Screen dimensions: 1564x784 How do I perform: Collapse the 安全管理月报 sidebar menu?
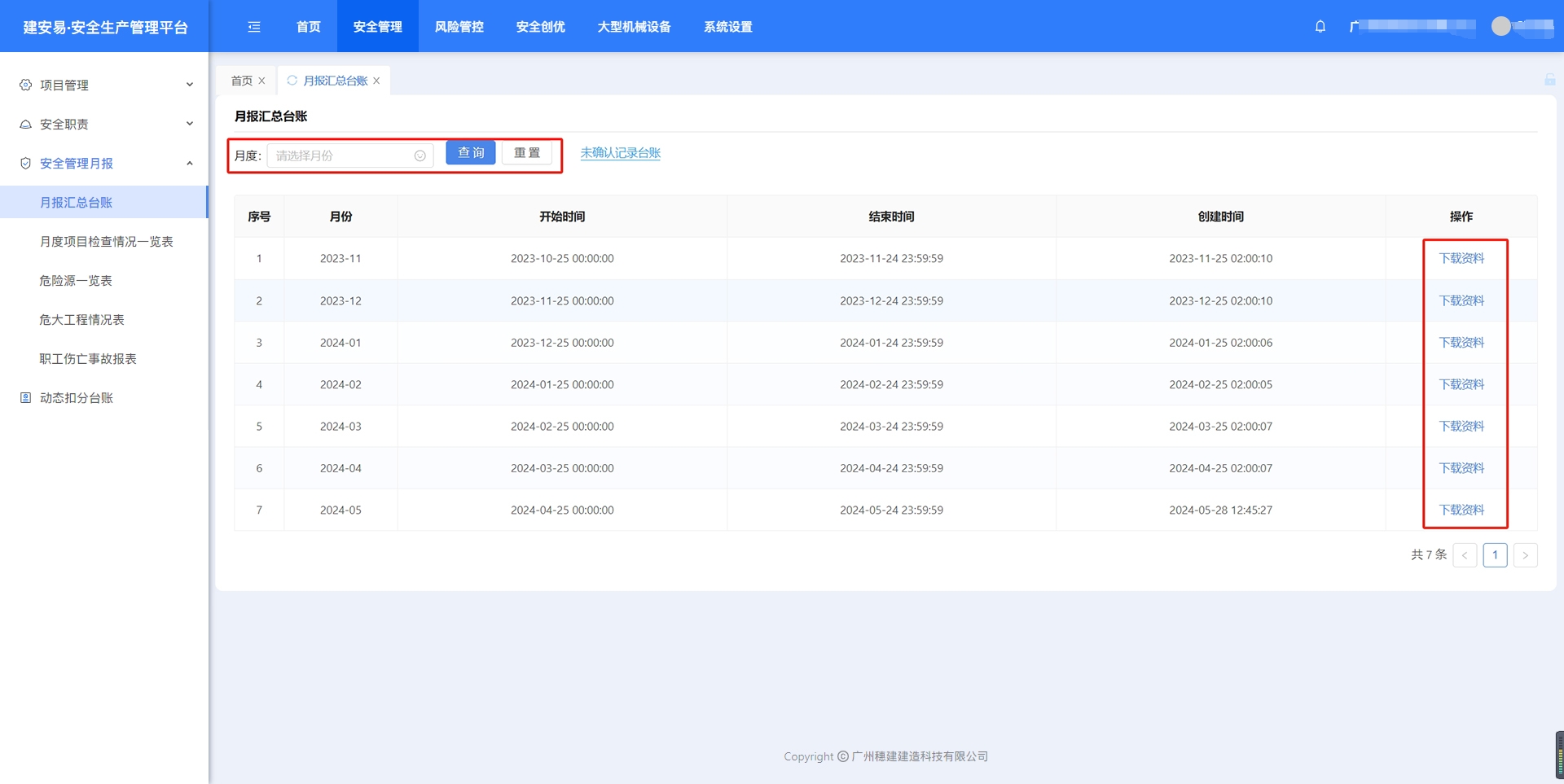[x=104, y=163]
